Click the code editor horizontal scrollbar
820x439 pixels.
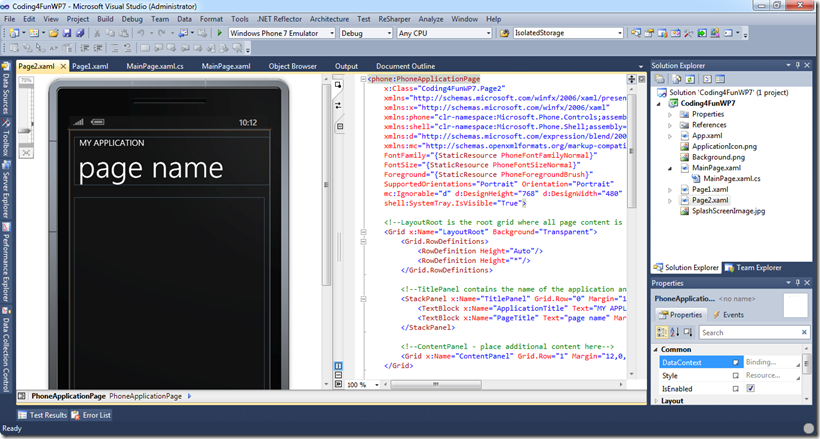pyautogui.click(x=436, y=385)
